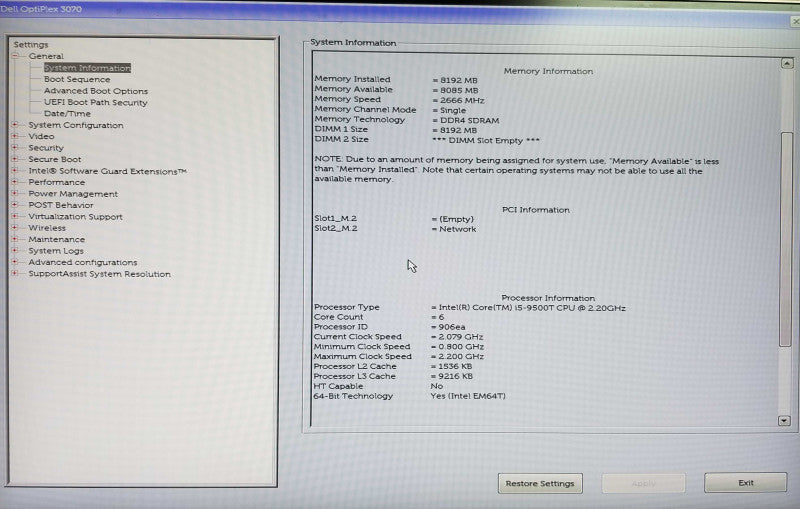Image resolution: width=800 pixels, height=509 pixels.
Task: Expand the Video settings node
Action: click(x=15, y=136)
